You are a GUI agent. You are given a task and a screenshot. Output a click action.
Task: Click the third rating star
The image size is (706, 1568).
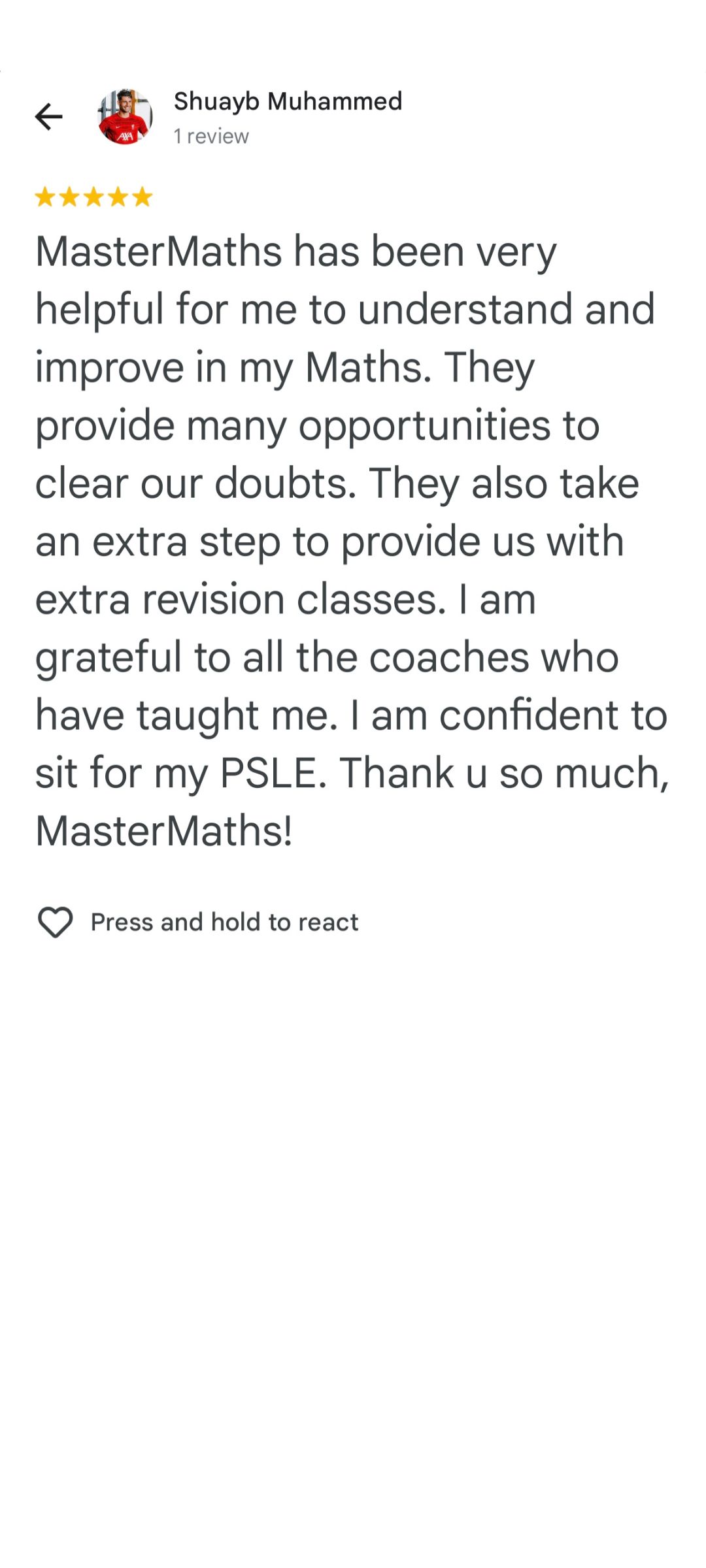click(x=93, y=197)
